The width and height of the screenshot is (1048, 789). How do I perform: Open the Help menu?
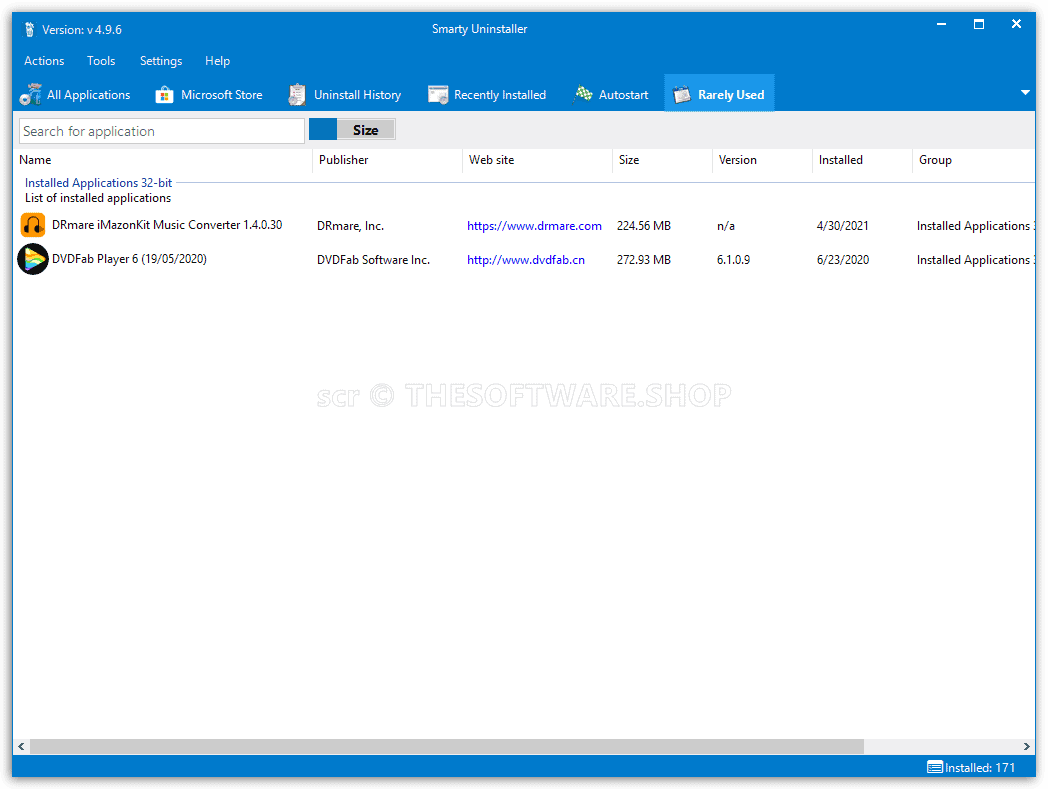click(217, 61)
